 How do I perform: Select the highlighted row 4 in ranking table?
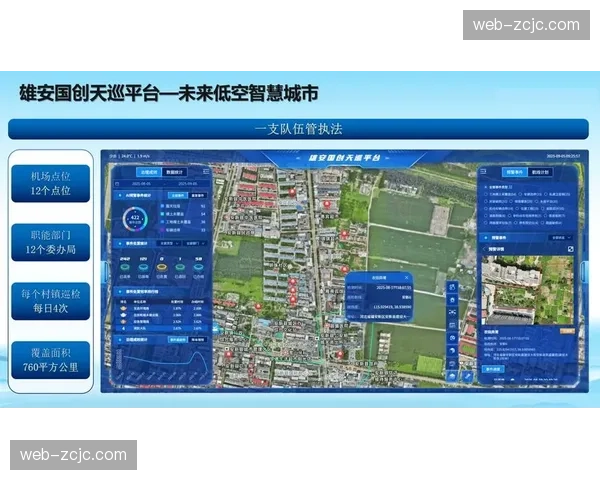tap(162, 328)
